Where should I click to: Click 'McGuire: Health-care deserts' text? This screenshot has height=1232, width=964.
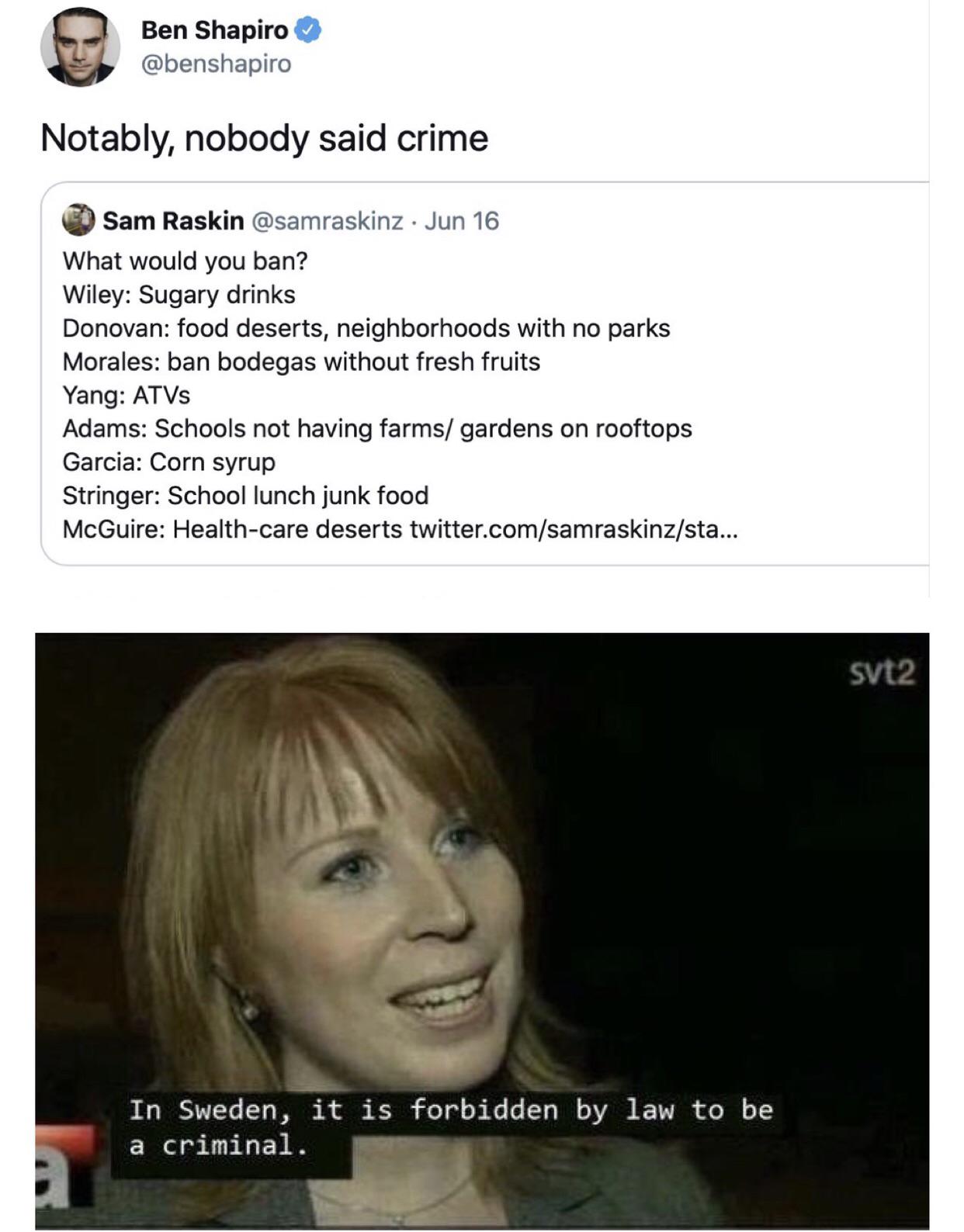pyautogui.click(x=233, y=529)
